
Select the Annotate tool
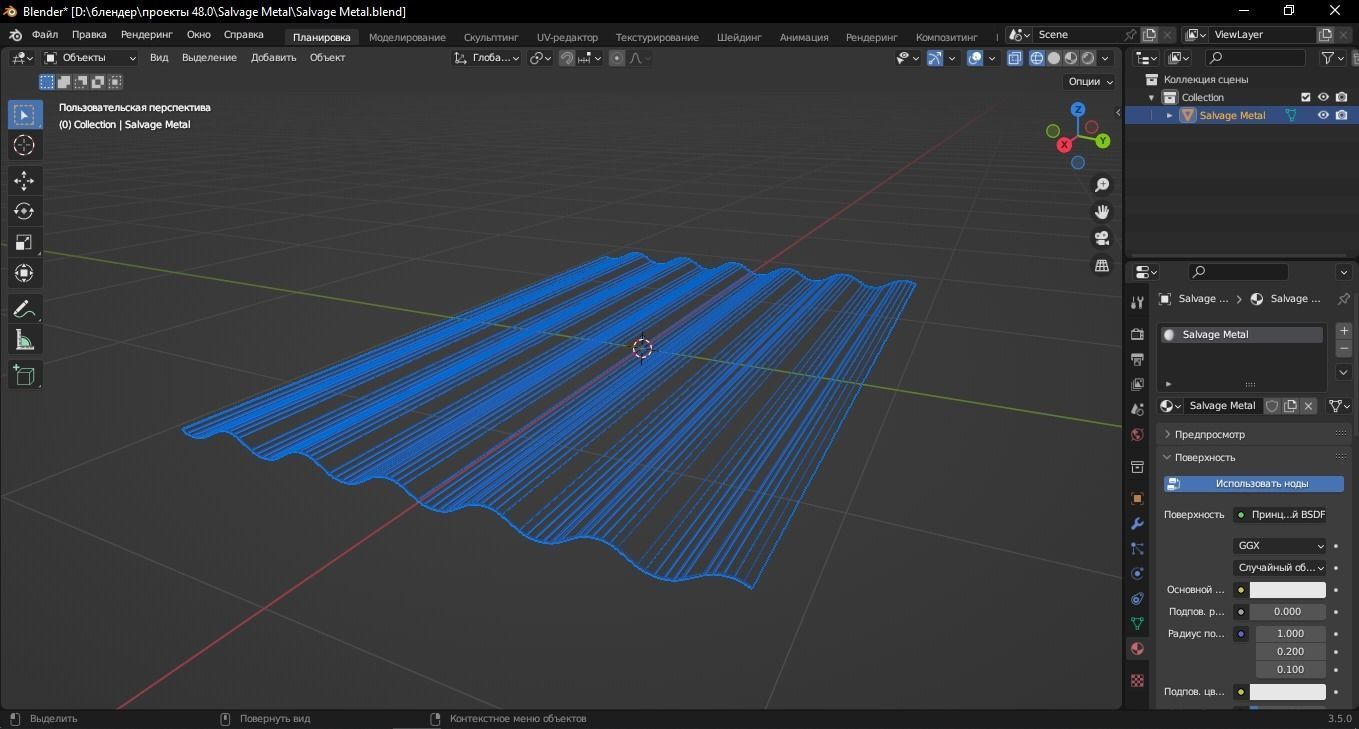point(24,310)
